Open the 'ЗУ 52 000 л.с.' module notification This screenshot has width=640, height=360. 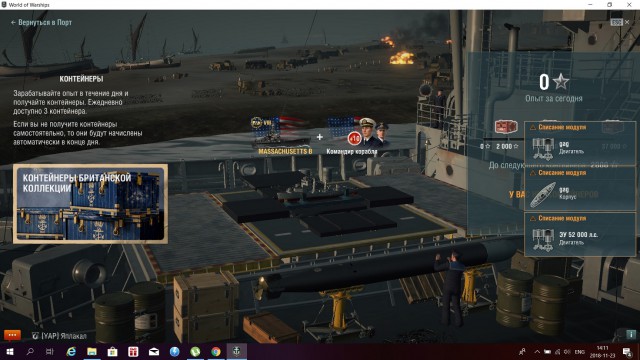[x=580, y=235]
